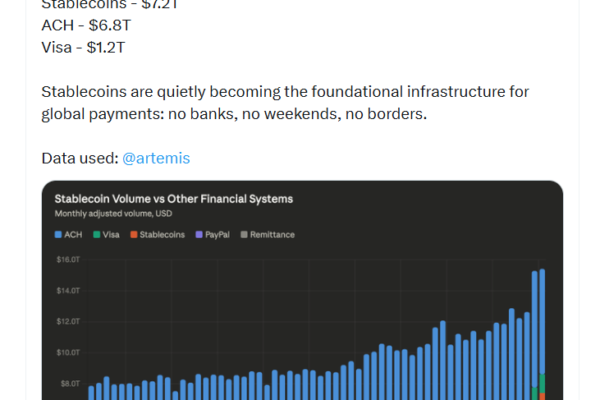The image size is (600, 400).
Task: Toggle the ACH series legend label
Action: pos(74,235)
